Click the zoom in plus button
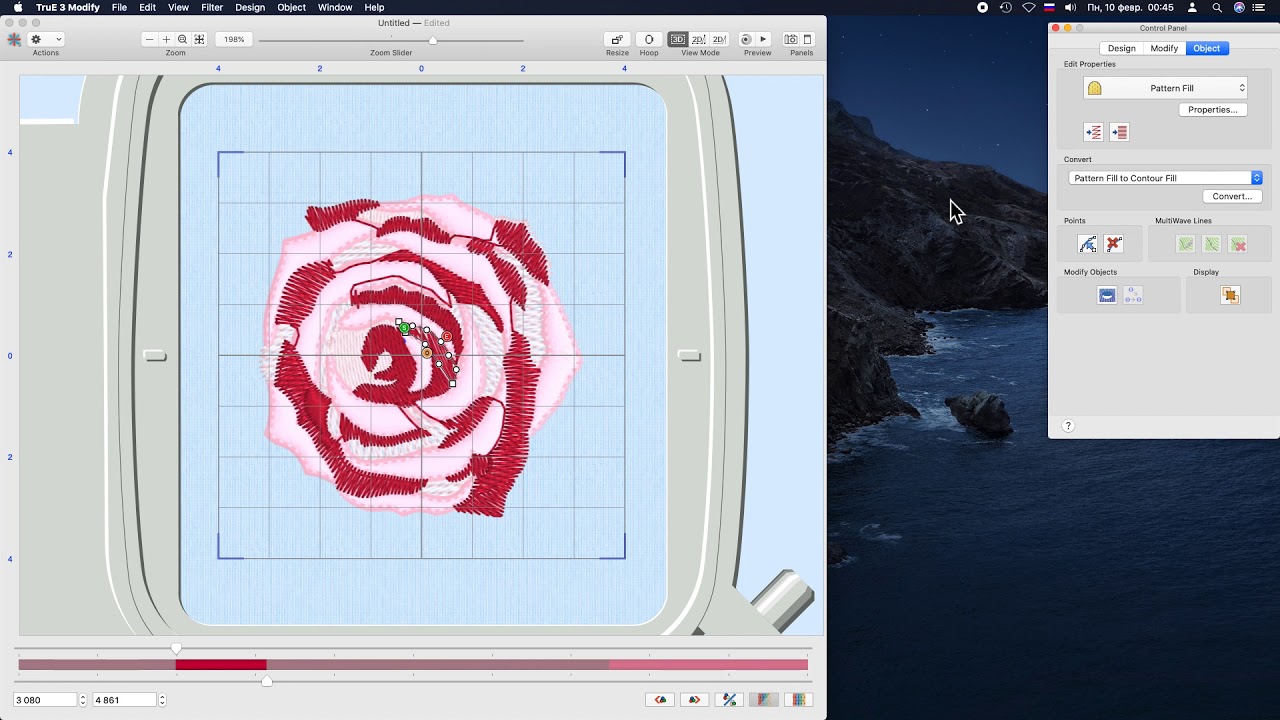The width and height of the screenshot is (1280, 720). coord(166,39)
